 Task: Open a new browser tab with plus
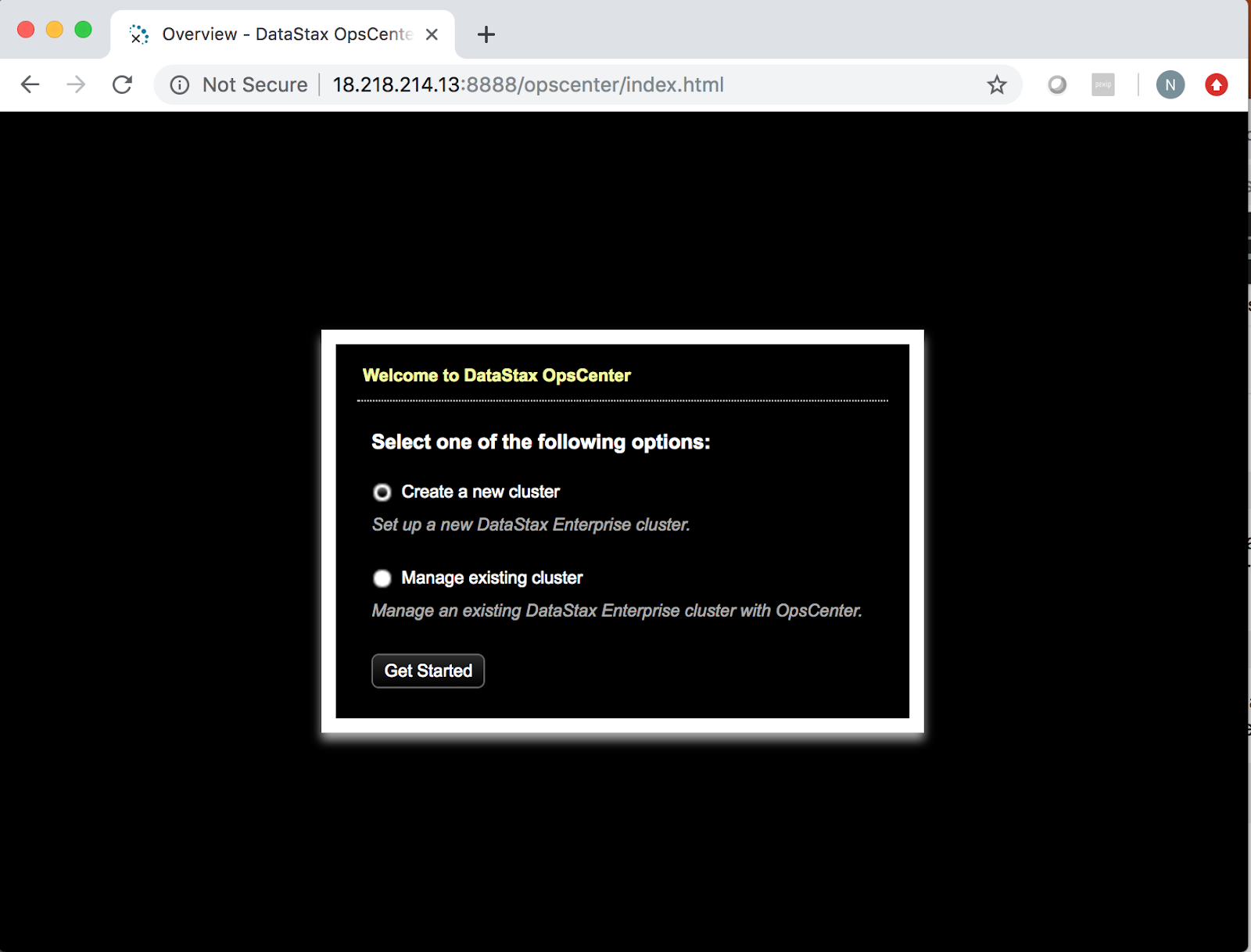tap(486, 34)
